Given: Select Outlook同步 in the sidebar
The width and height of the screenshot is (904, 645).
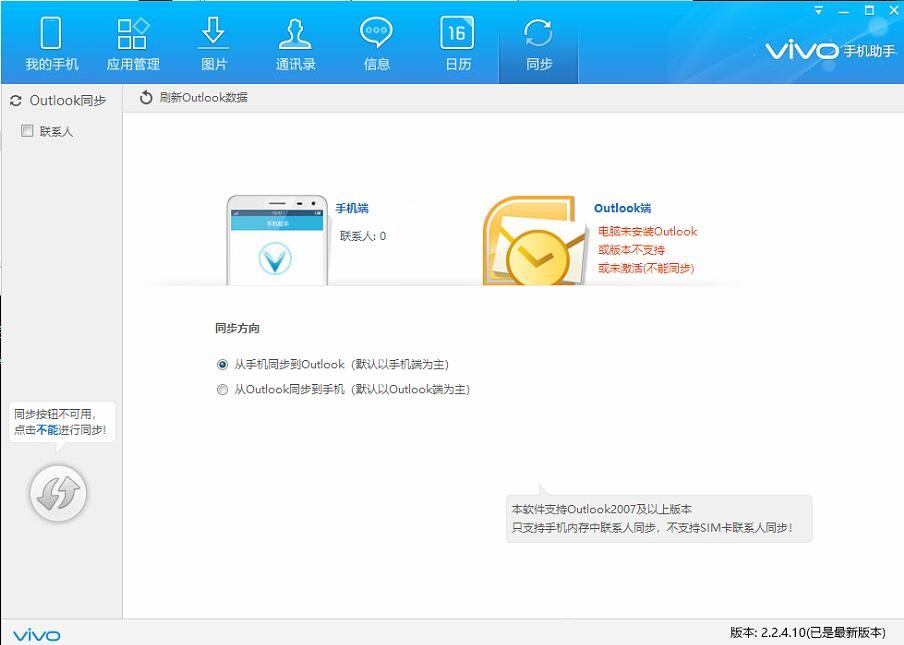Looking at the screenshot, I should (x=59, y=100).
